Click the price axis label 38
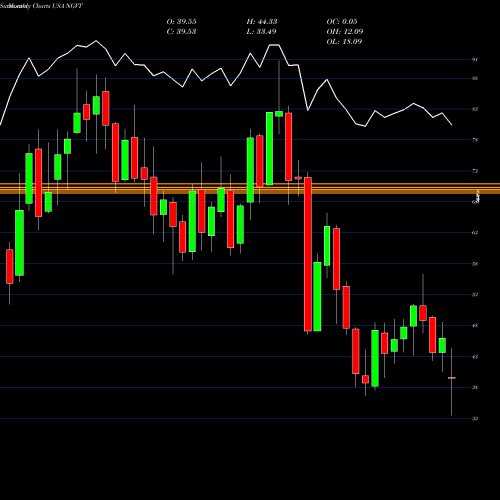The height and width of the screenshot is (500, 500). 475,388
